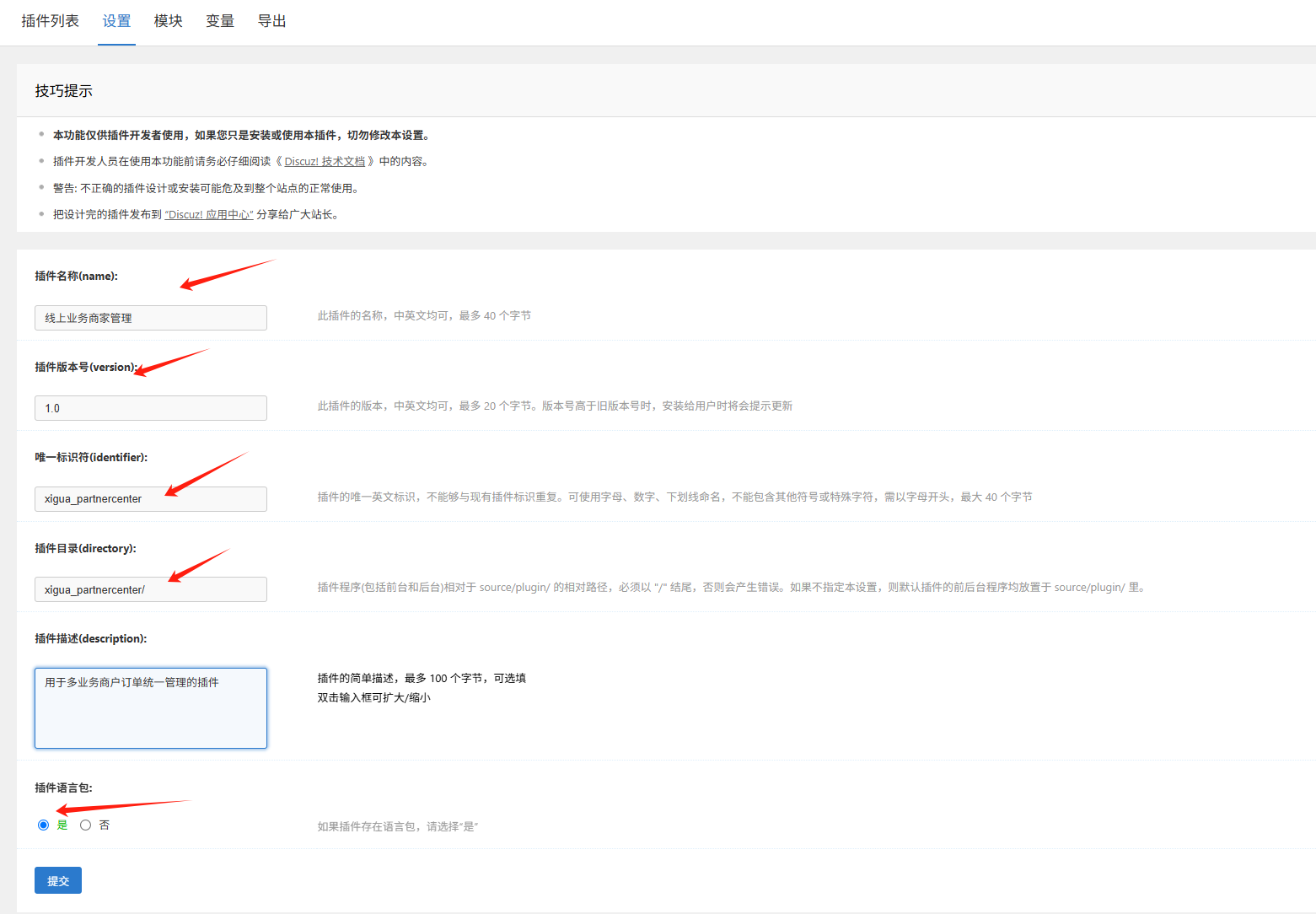Click the 唯一标识符(identifier) label text
The image size is (1316, 914).
pos(91,458)
